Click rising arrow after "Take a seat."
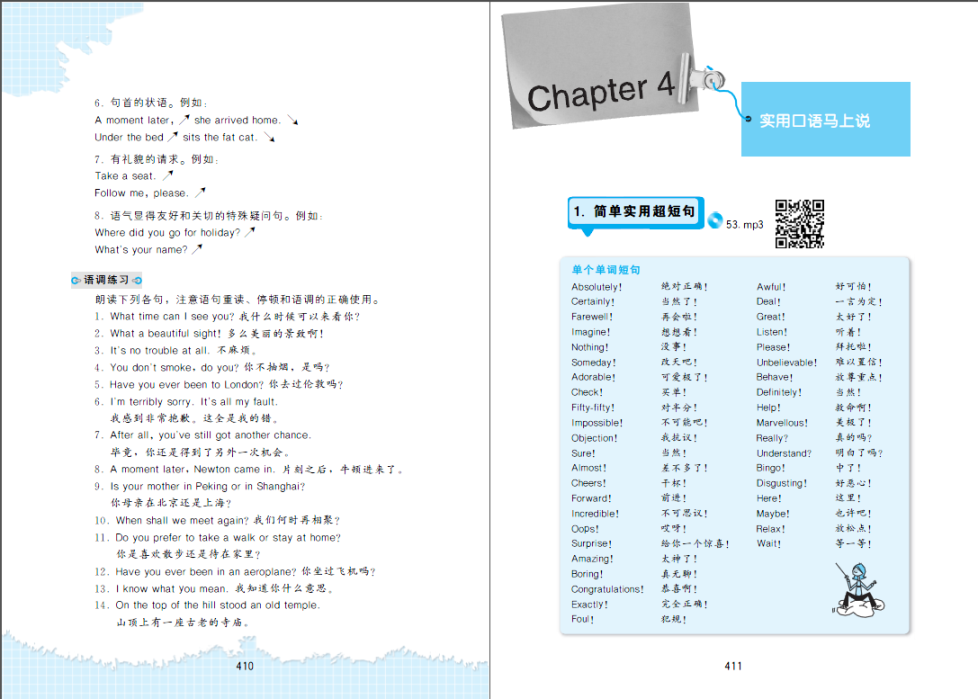978x699 pixels. point(168,175)
